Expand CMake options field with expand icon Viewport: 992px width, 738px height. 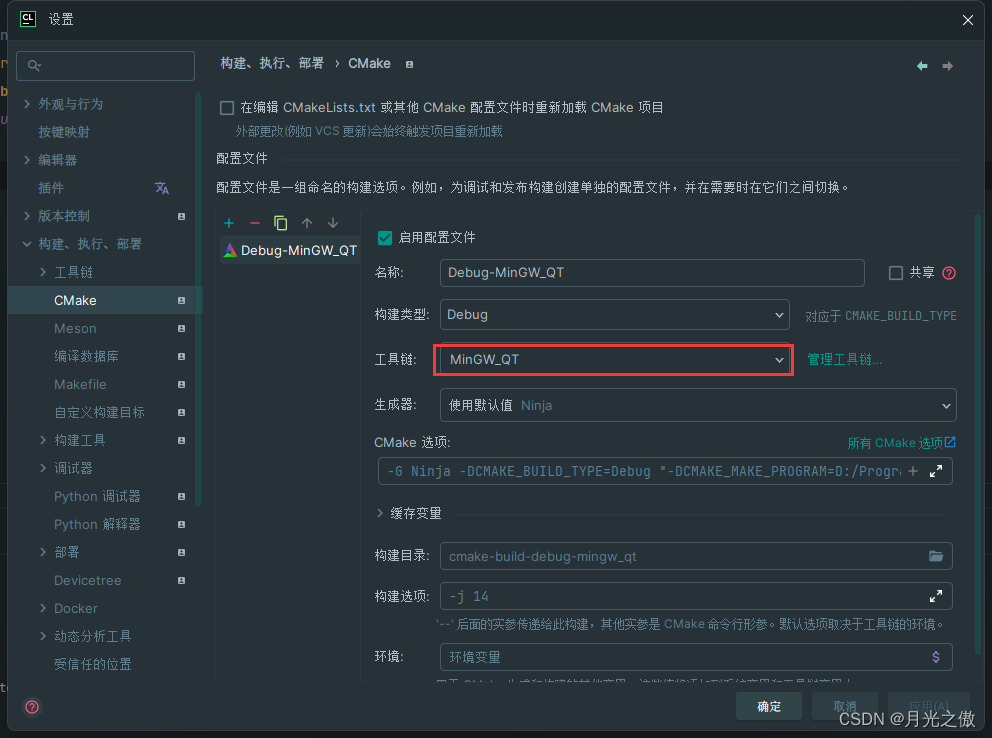tap(936, 470)
